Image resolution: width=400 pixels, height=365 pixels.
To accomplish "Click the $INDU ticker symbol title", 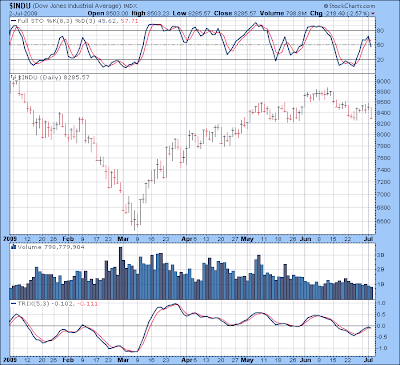I will [x=20, y=6].
